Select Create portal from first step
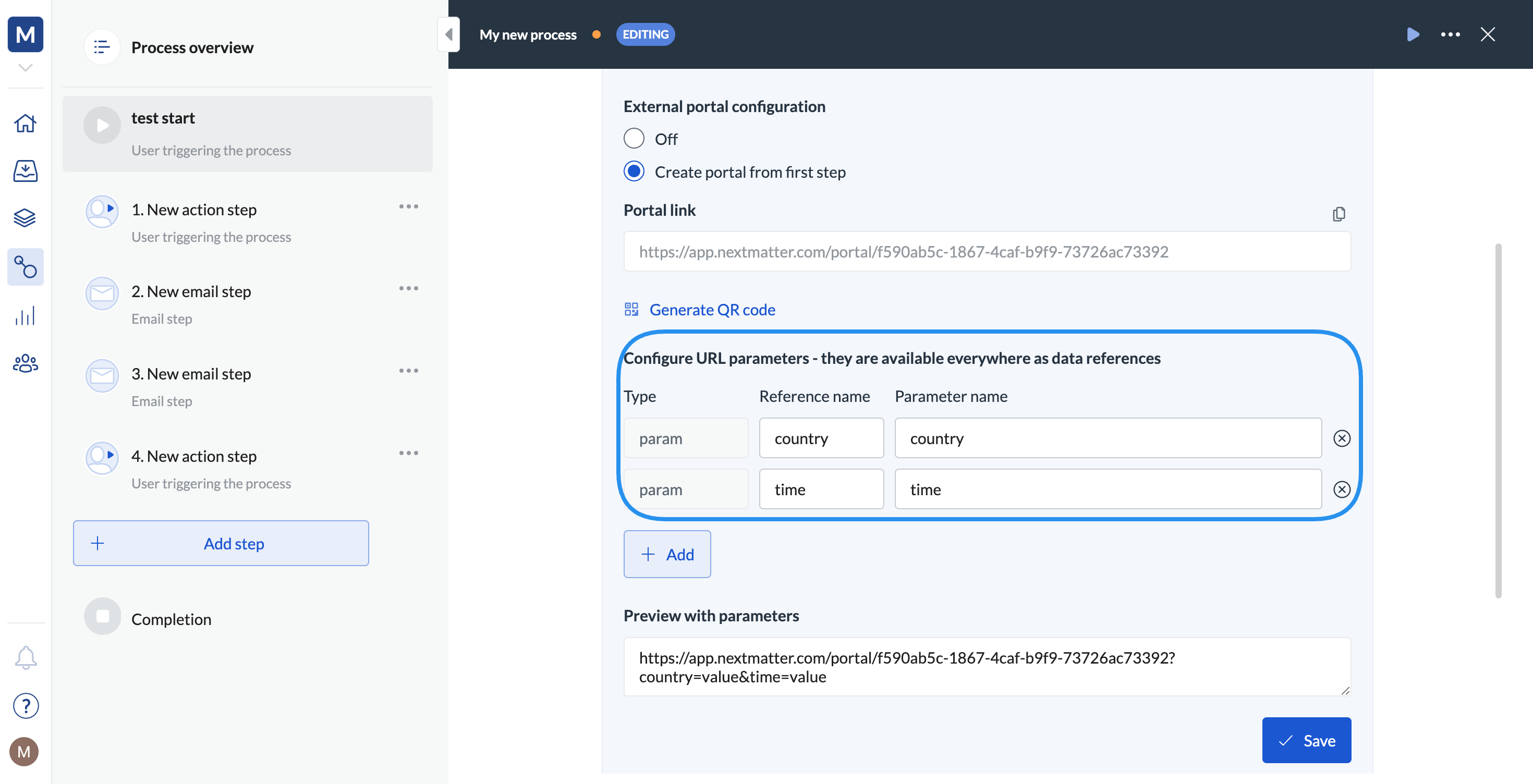The image size is (1533, 784). tap(634, 172)
